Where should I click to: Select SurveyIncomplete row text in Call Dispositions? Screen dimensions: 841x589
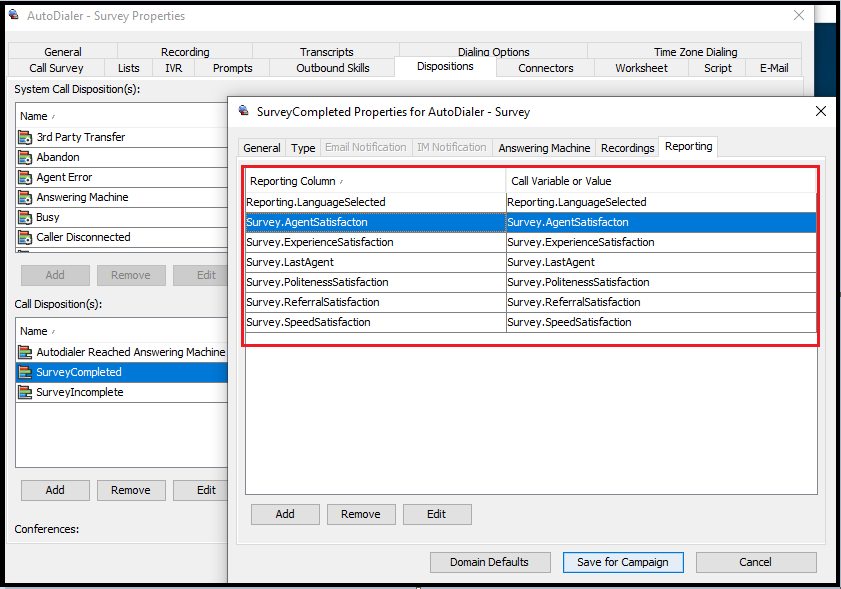[x=79, y=392]
